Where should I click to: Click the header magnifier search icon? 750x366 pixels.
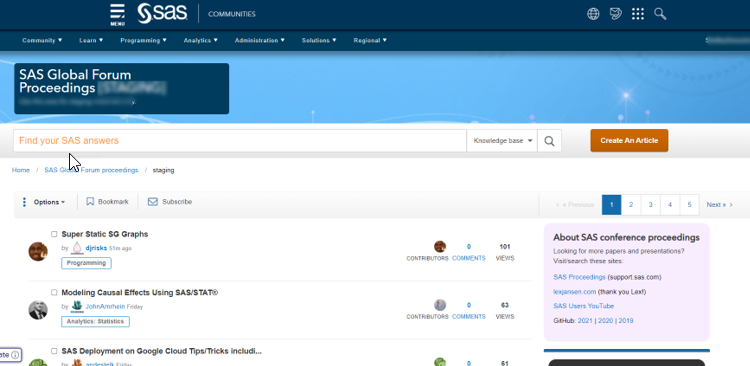660,14
